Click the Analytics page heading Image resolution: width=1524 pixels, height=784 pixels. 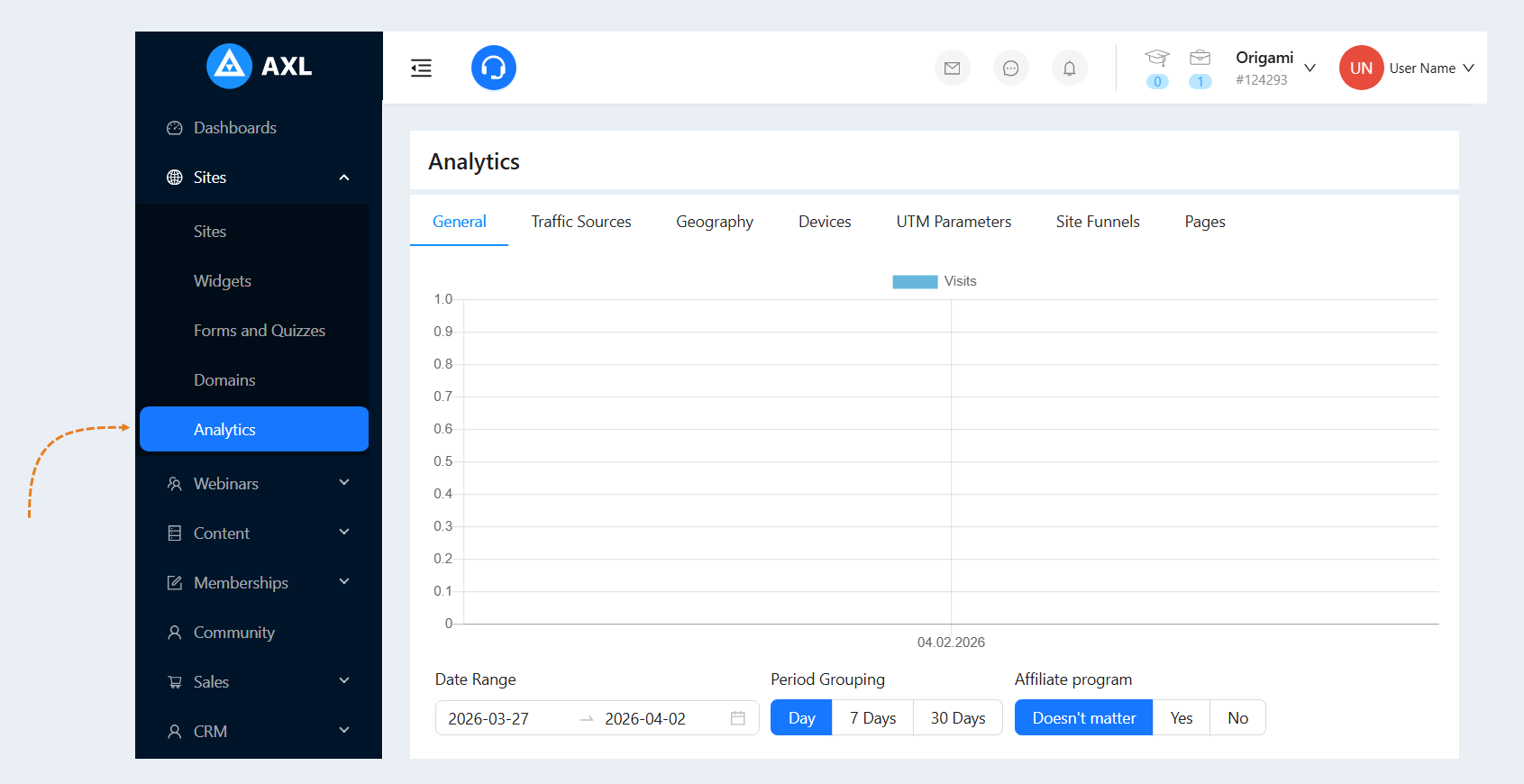click(474, 161)
